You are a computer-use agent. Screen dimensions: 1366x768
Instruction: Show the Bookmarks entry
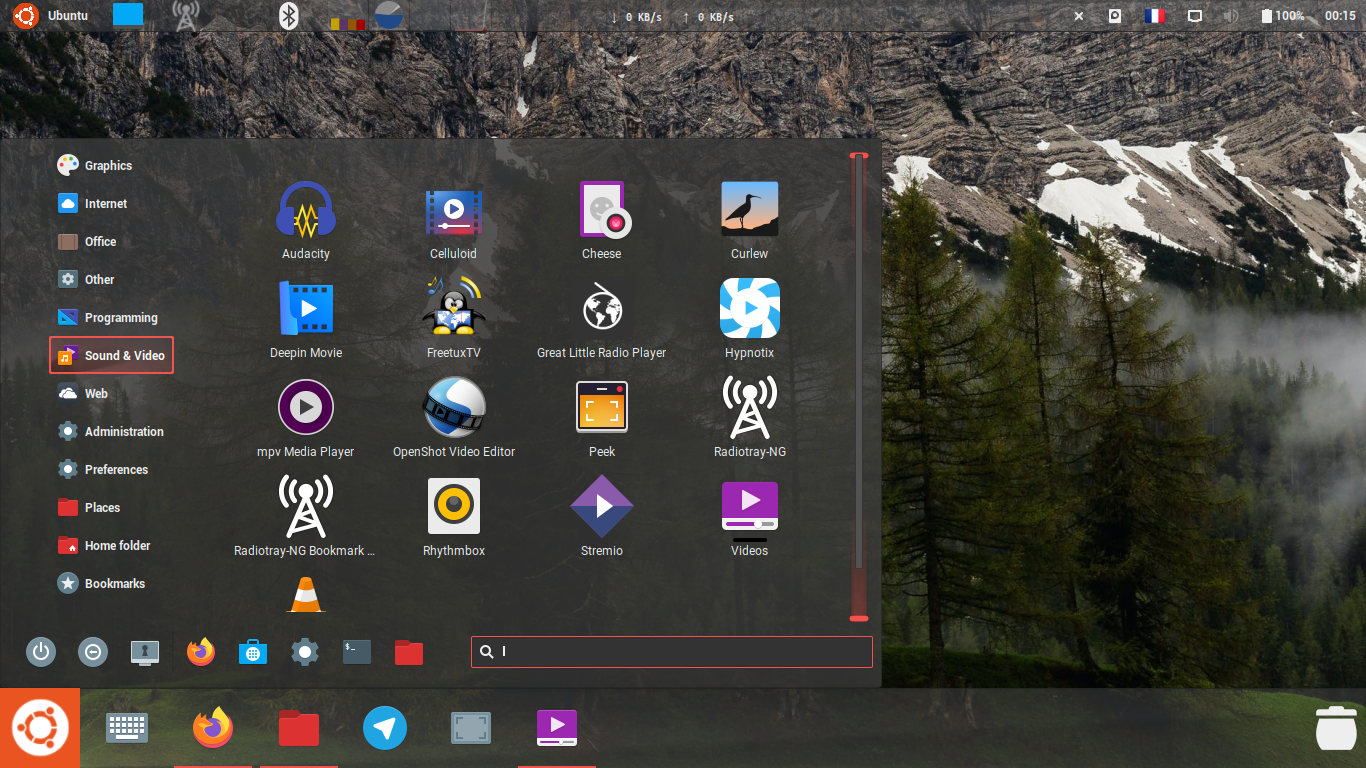click(101, 583)
